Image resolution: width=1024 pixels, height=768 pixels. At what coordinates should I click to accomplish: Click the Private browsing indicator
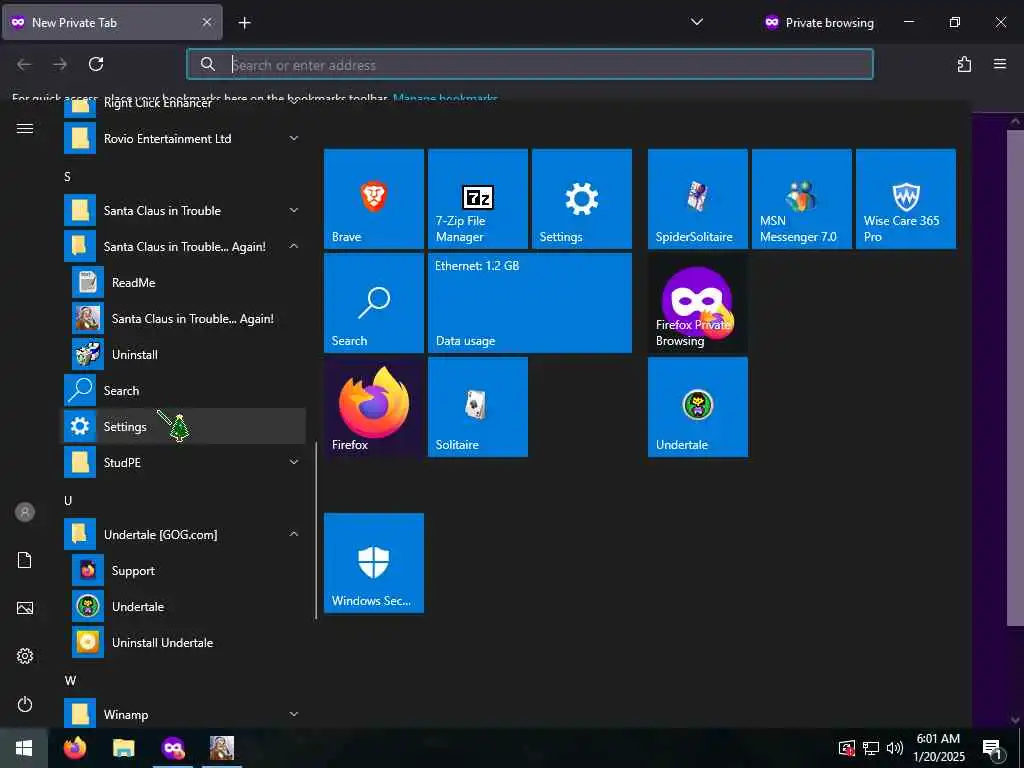pyautogui.click(x=819, y=22)
